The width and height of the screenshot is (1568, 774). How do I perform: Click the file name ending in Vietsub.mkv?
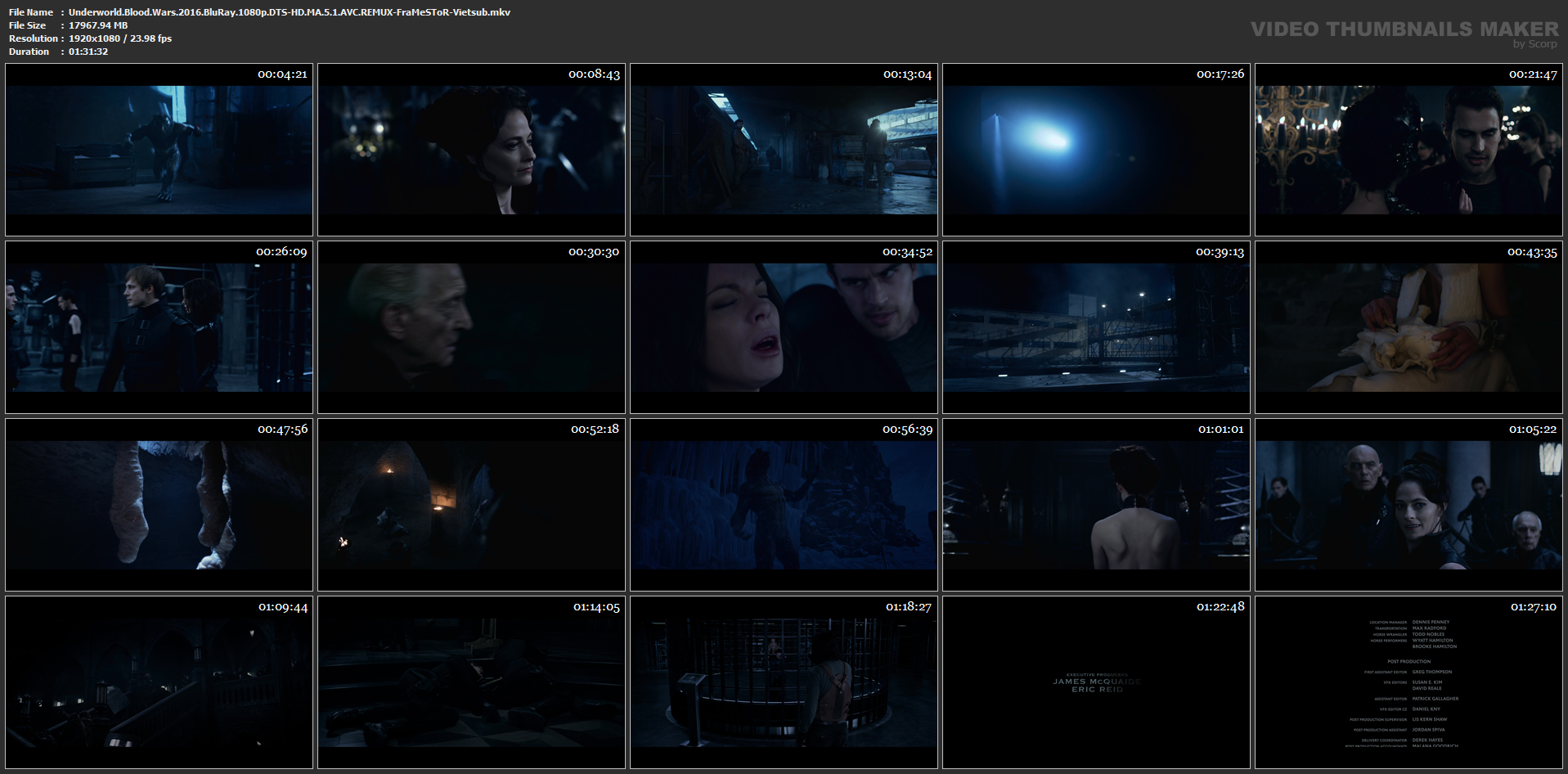[x=290, y=12]
